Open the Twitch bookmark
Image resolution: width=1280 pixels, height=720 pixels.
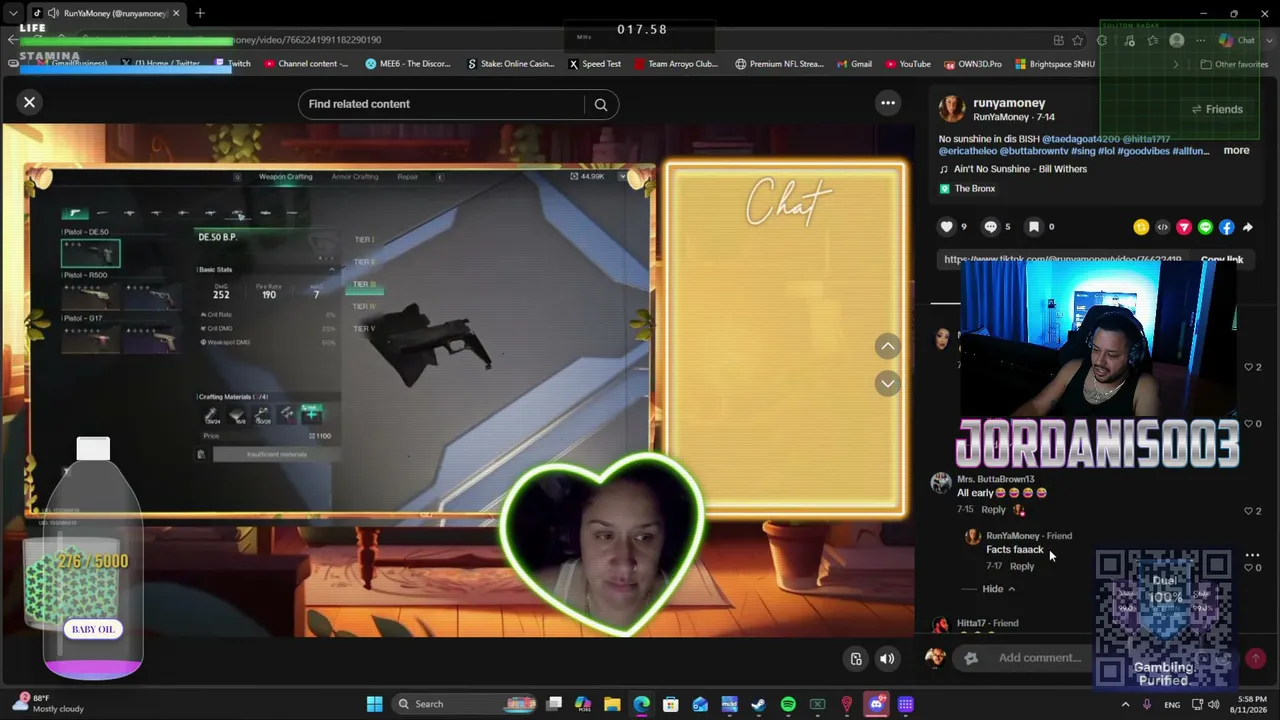[x=231, y=64]
